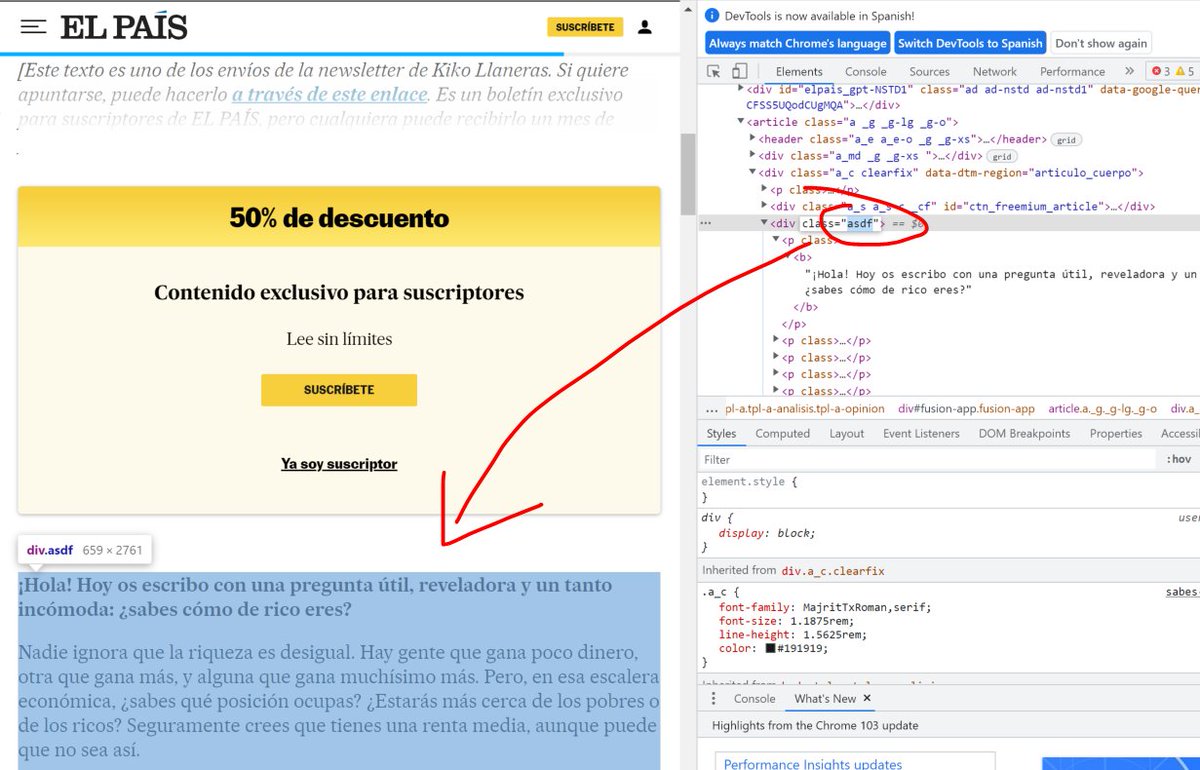Activate the inspect element picker tool
1200x770 pixels.
[x=714, y=71]
